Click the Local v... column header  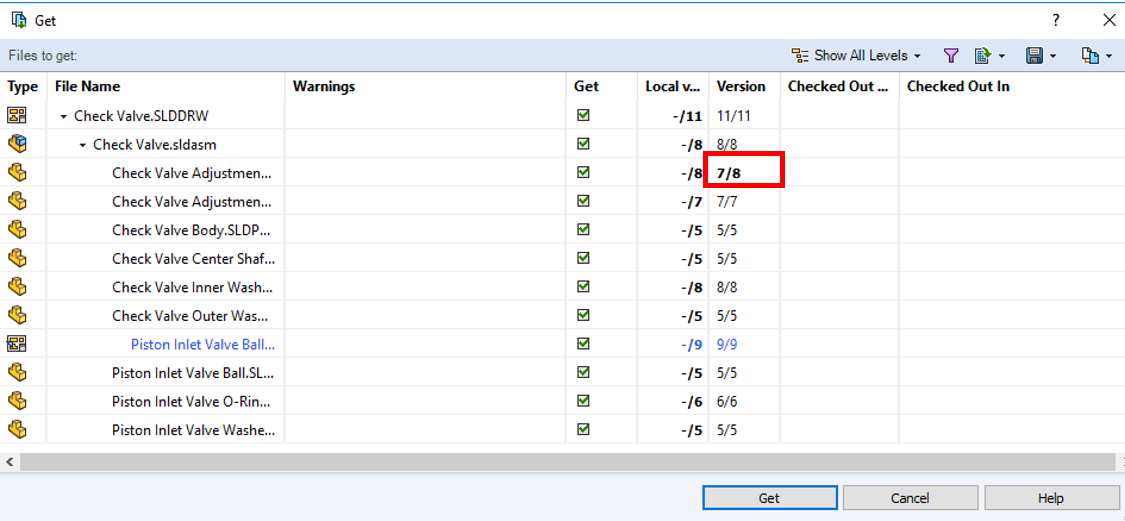673,87
